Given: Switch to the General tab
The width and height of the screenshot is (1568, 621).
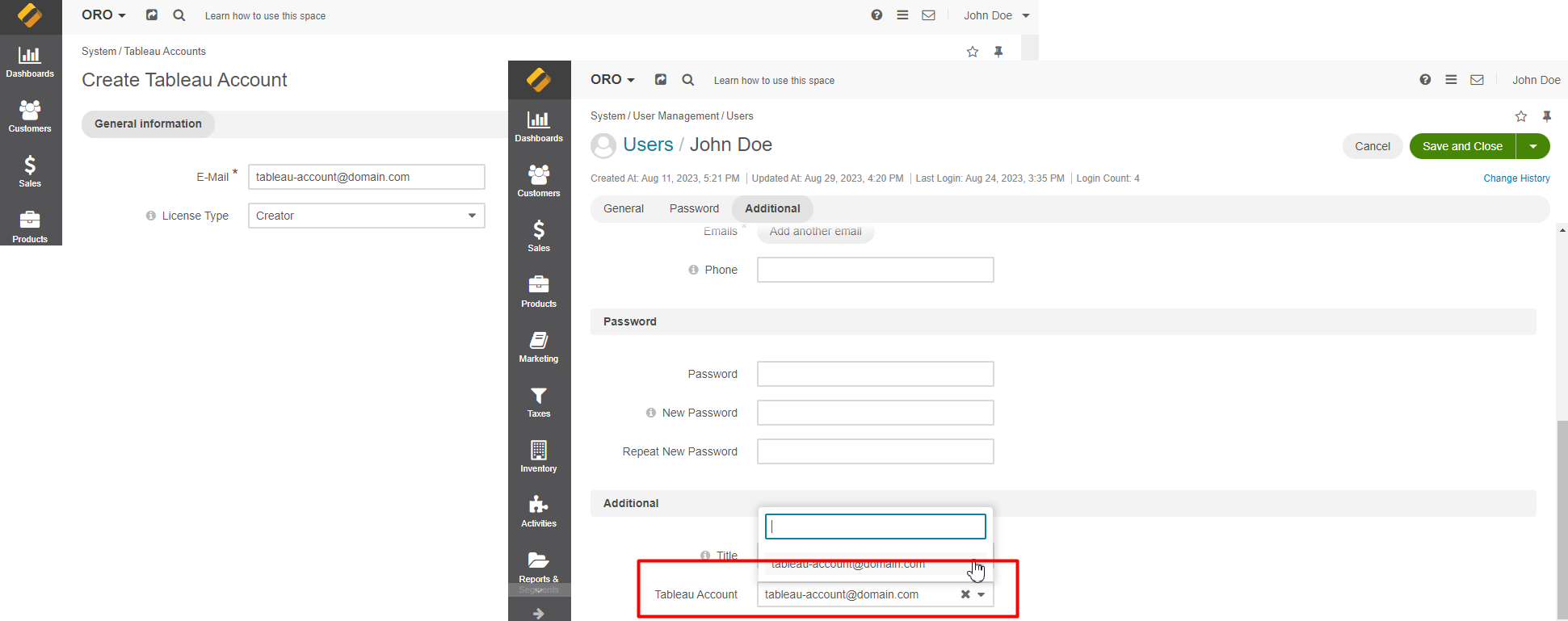Looking at the screenshot, I should coord(623,208).
